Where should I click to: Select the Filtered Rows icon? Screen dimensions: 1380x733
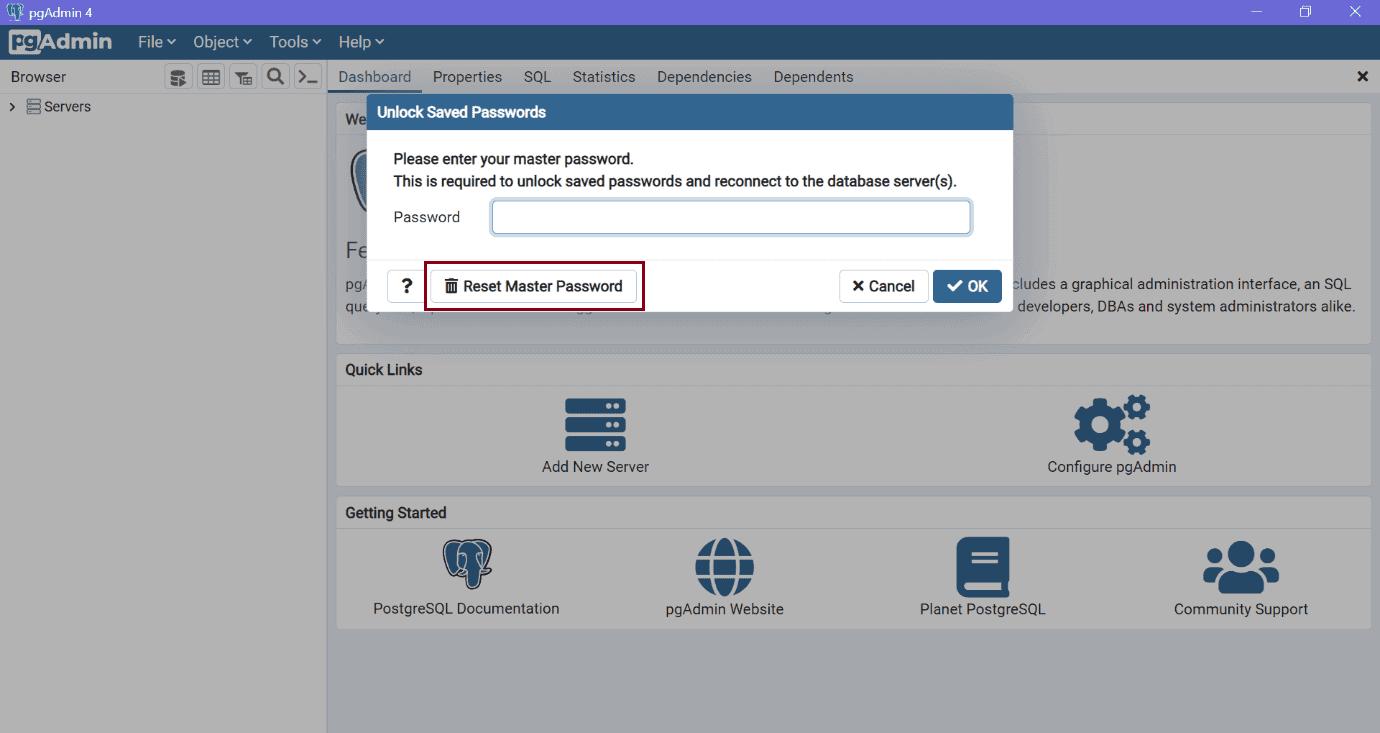[243, 76]
